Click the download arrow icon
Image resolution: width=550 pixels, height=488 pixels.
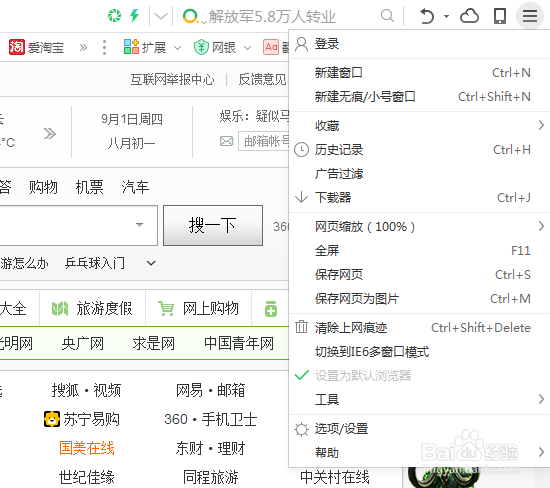point(301,198)
